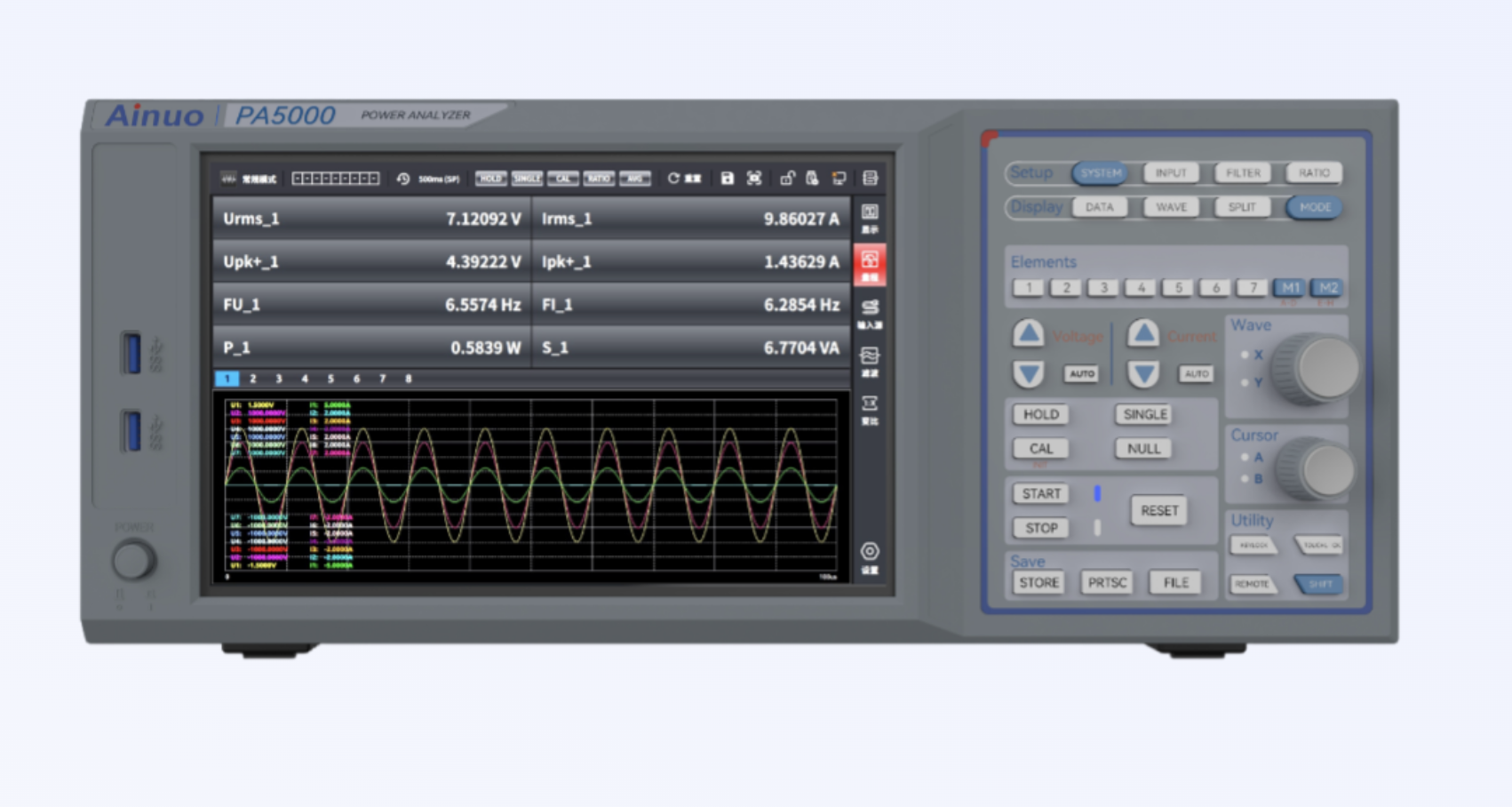Turn the Wave rotary knob
The height and width of the screenshot is (807, 1512).
pos(1318,368)
